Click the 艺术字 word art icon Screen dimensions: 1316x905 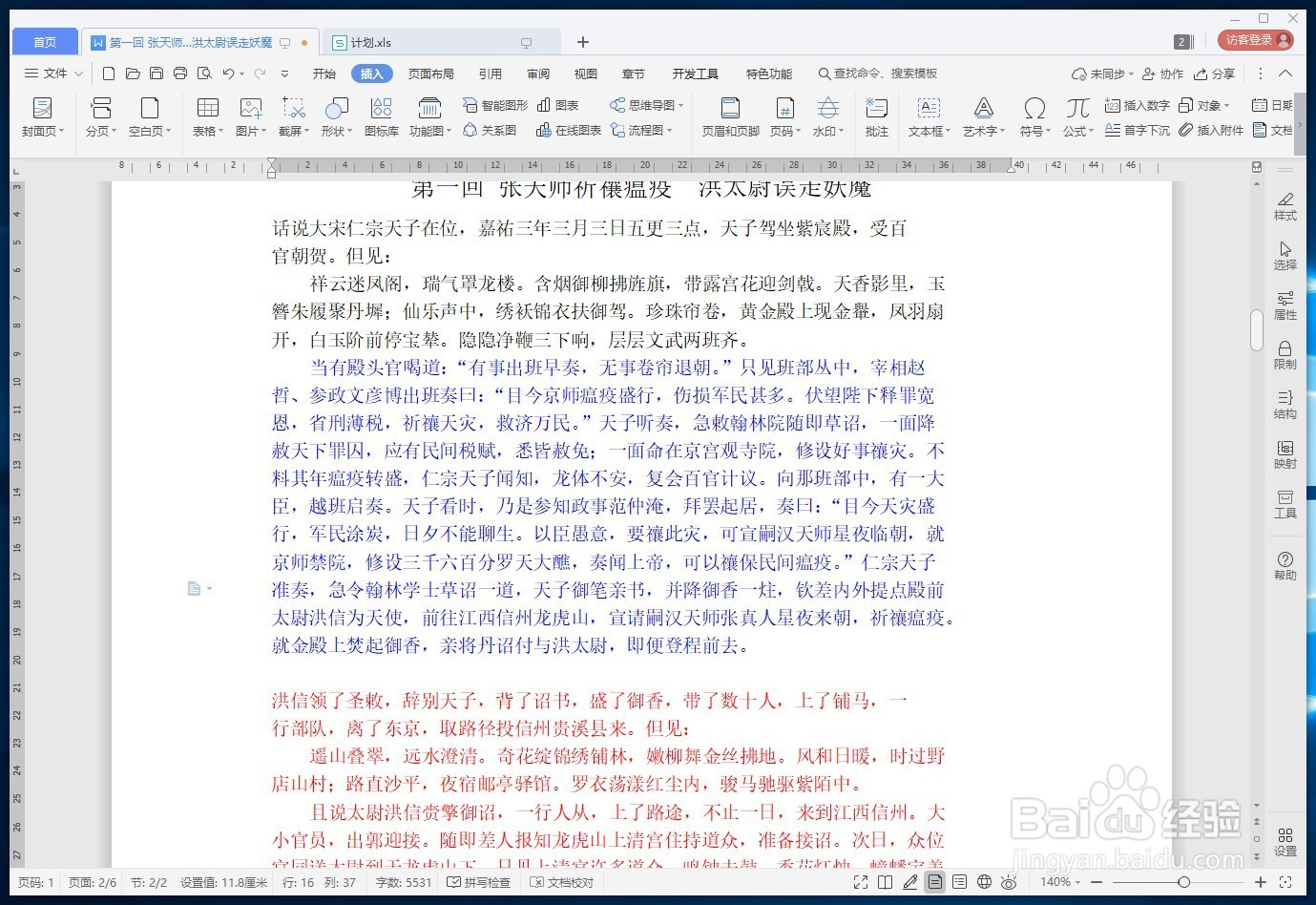[x=983, y=107]
